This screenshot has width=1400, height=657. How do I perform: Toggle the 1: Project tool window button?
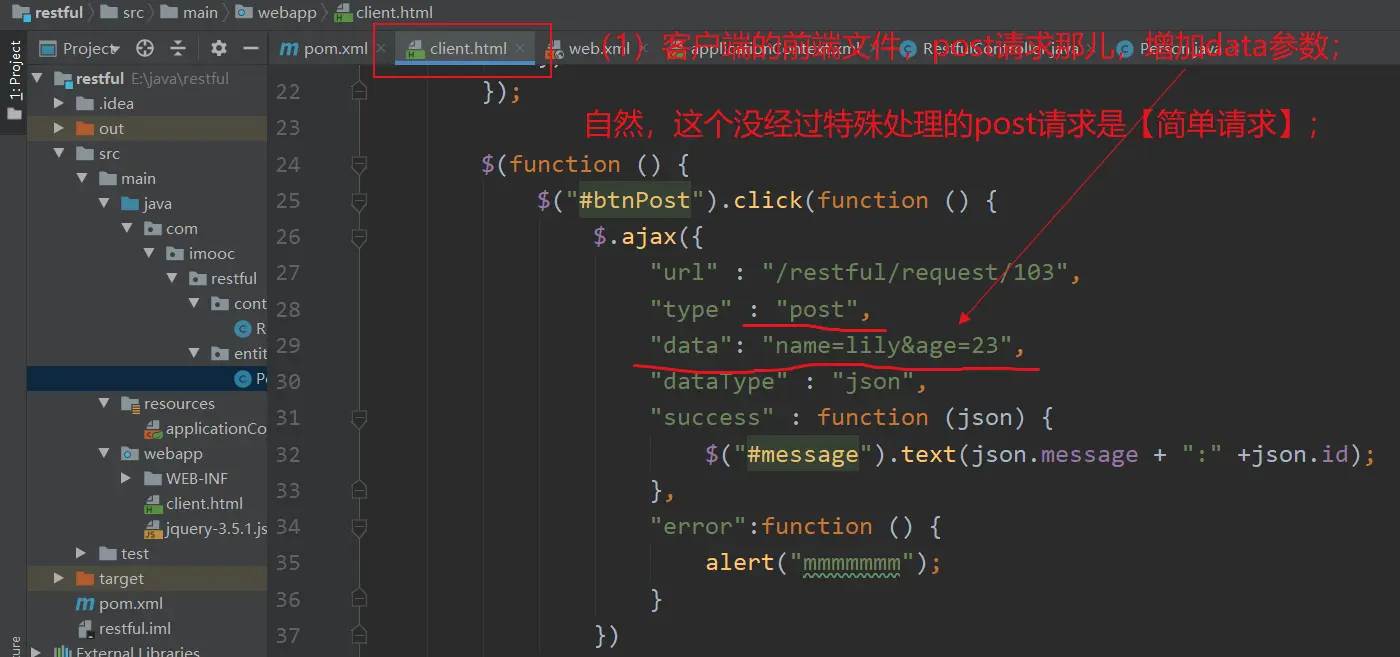[14, 80]
